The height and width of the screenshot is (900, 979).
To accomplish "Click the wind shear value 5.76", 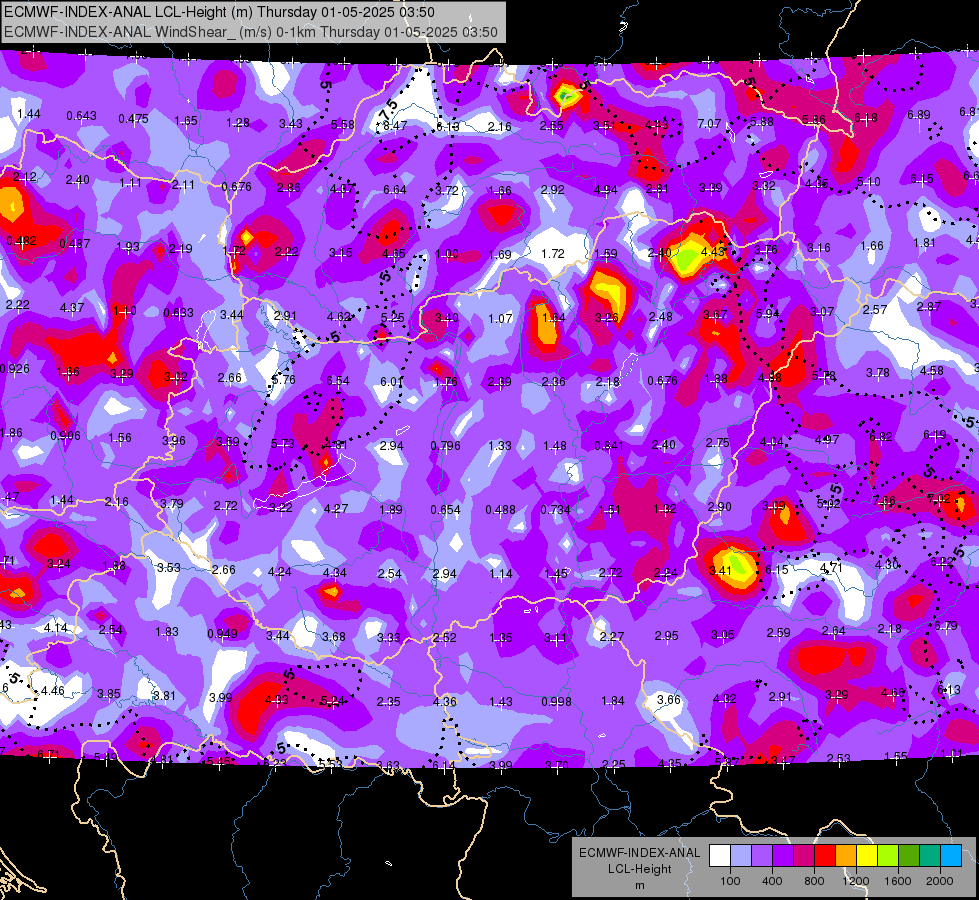I will (283, 379).
